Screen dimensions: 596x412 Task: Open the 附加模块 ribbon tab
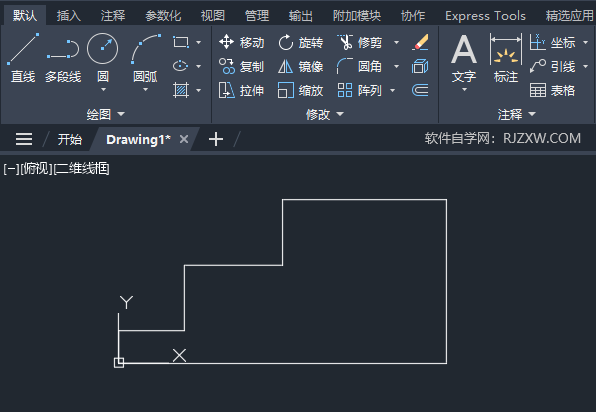[x=357, y=16]
